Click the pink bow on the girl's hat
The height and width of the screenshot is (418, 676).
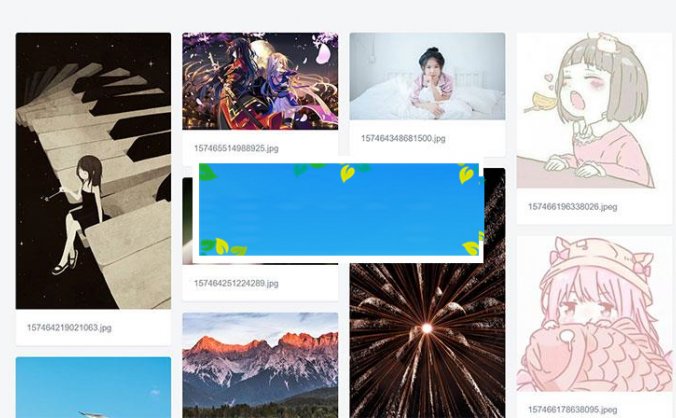(x=642, y=264)
